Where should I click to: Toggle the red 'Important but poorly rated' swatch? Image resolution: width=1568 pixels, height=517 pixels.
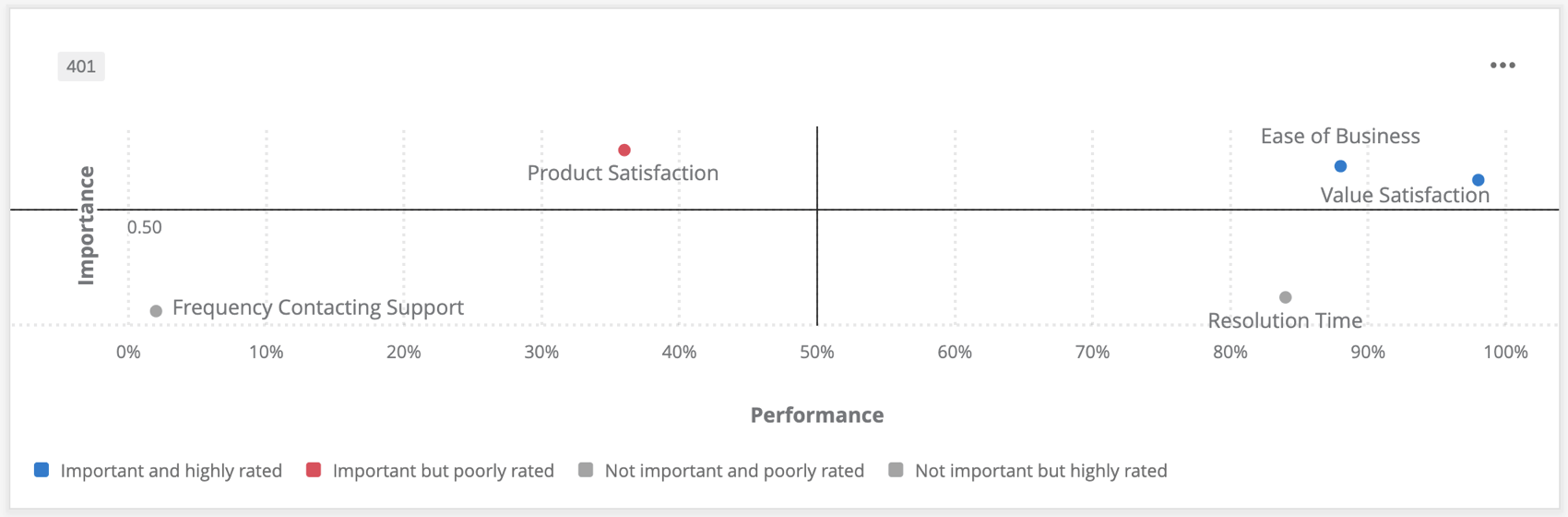tap(314, 470)
